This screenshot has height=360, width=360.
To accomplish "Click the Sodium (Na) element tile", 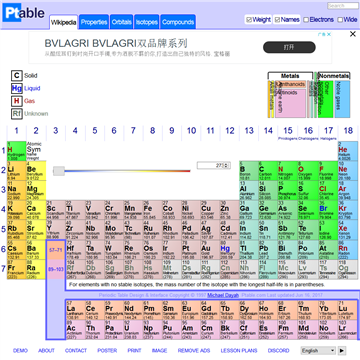I will pyautogui.click(x=17, y=190).
